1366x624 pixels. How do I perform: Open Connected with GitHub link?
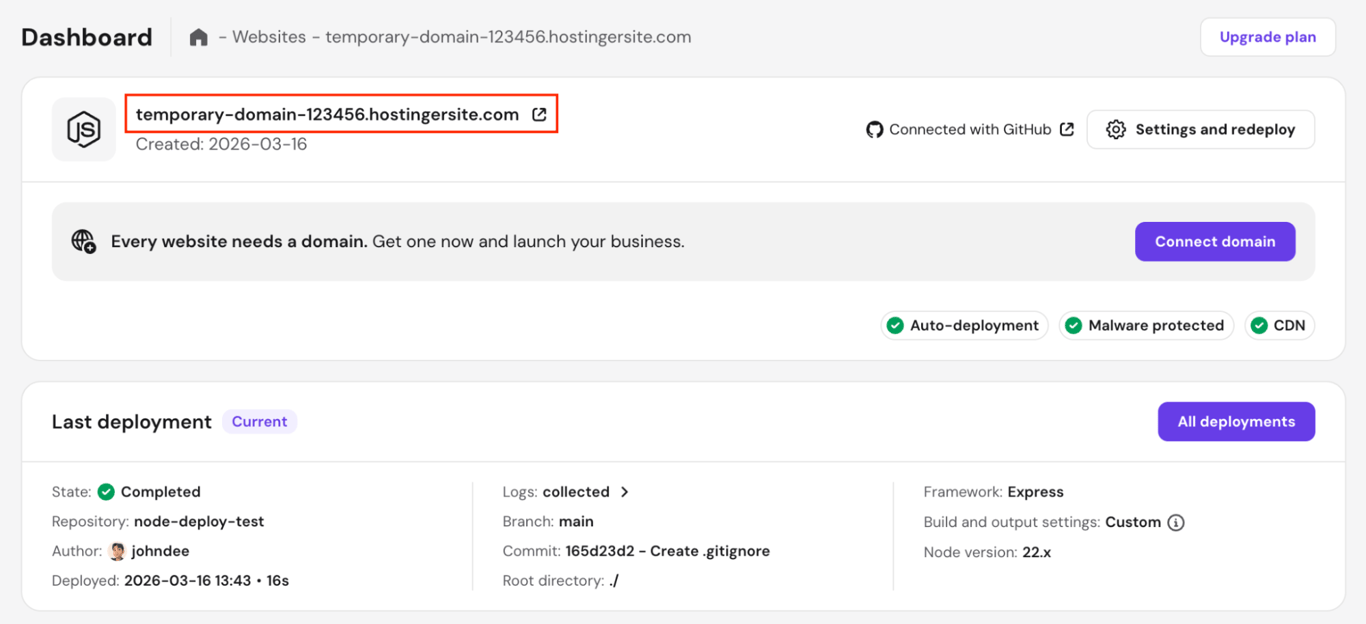(x=970, y=129)
